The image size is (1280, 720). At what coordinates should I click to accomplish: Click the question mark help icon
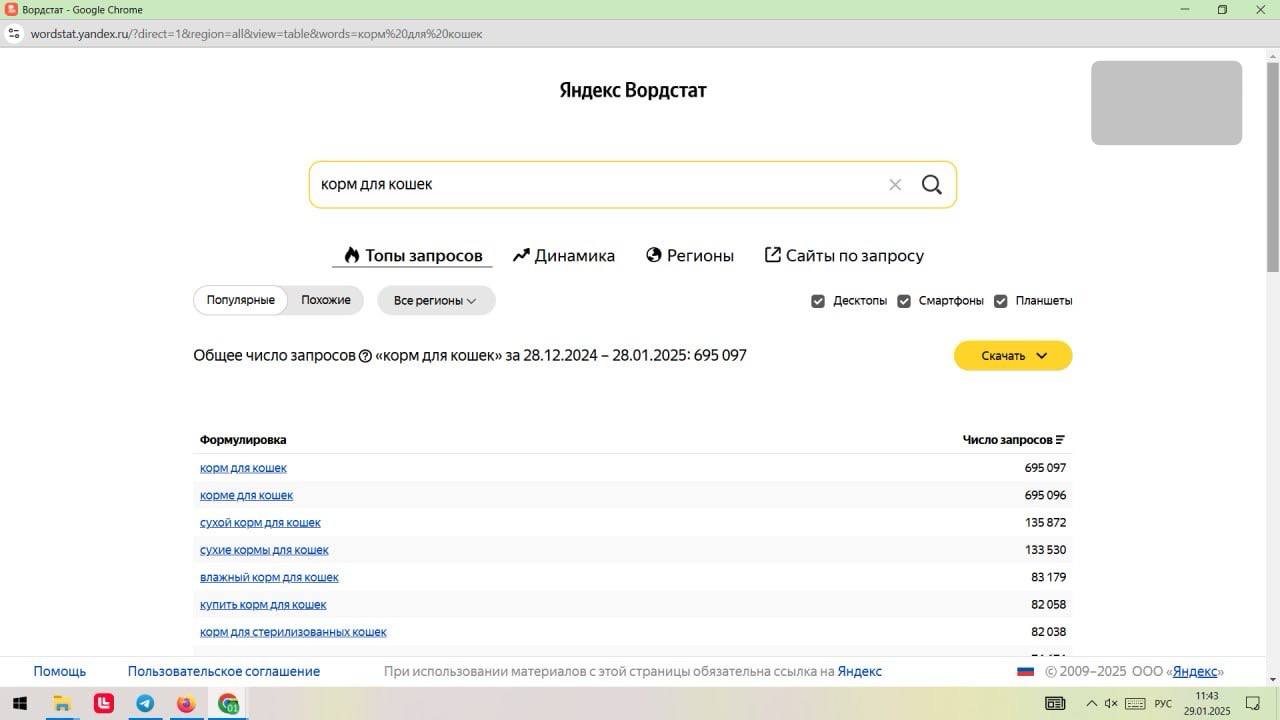click(365, 356)
